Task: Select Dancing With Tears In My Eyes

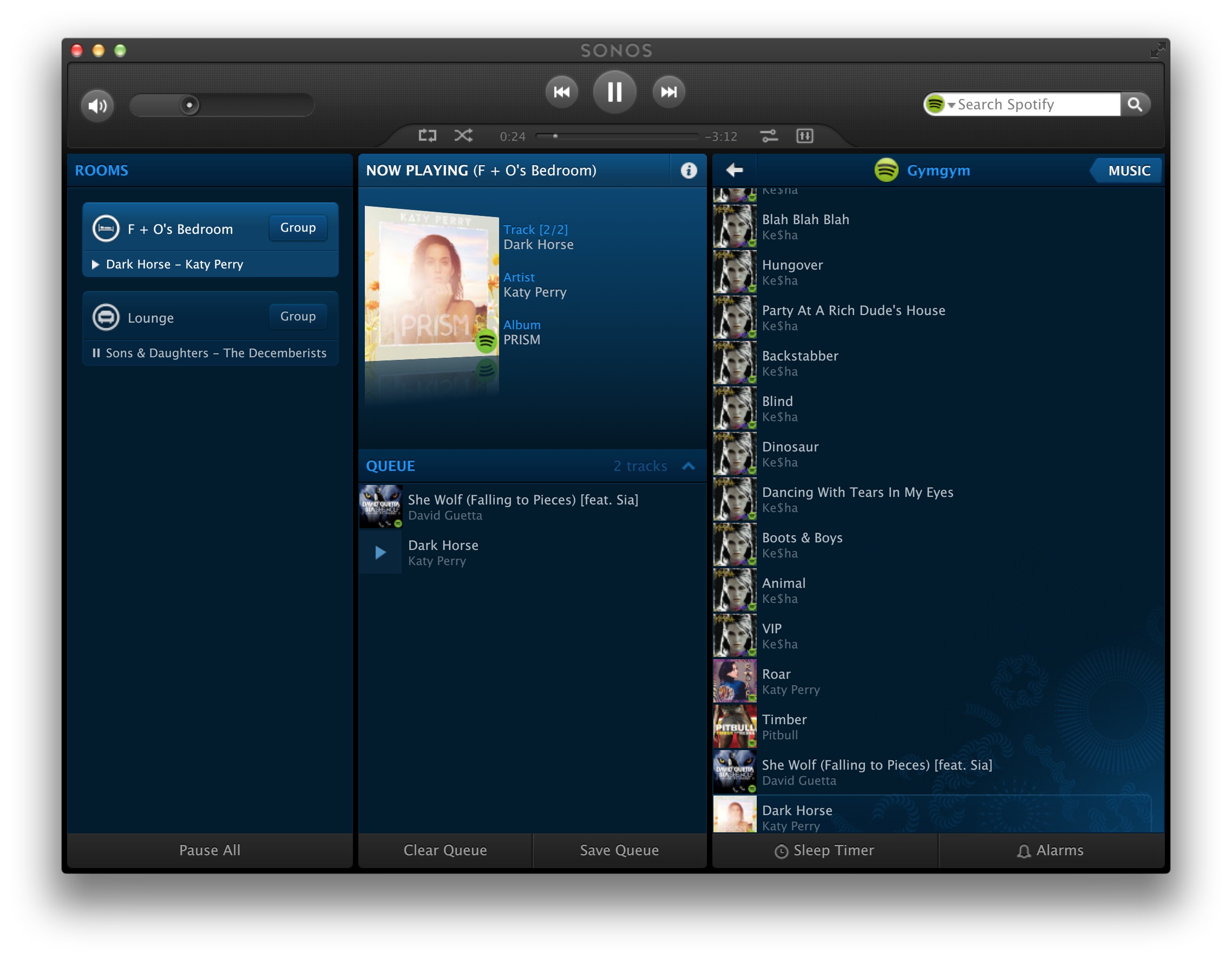Action: (938, 499)
